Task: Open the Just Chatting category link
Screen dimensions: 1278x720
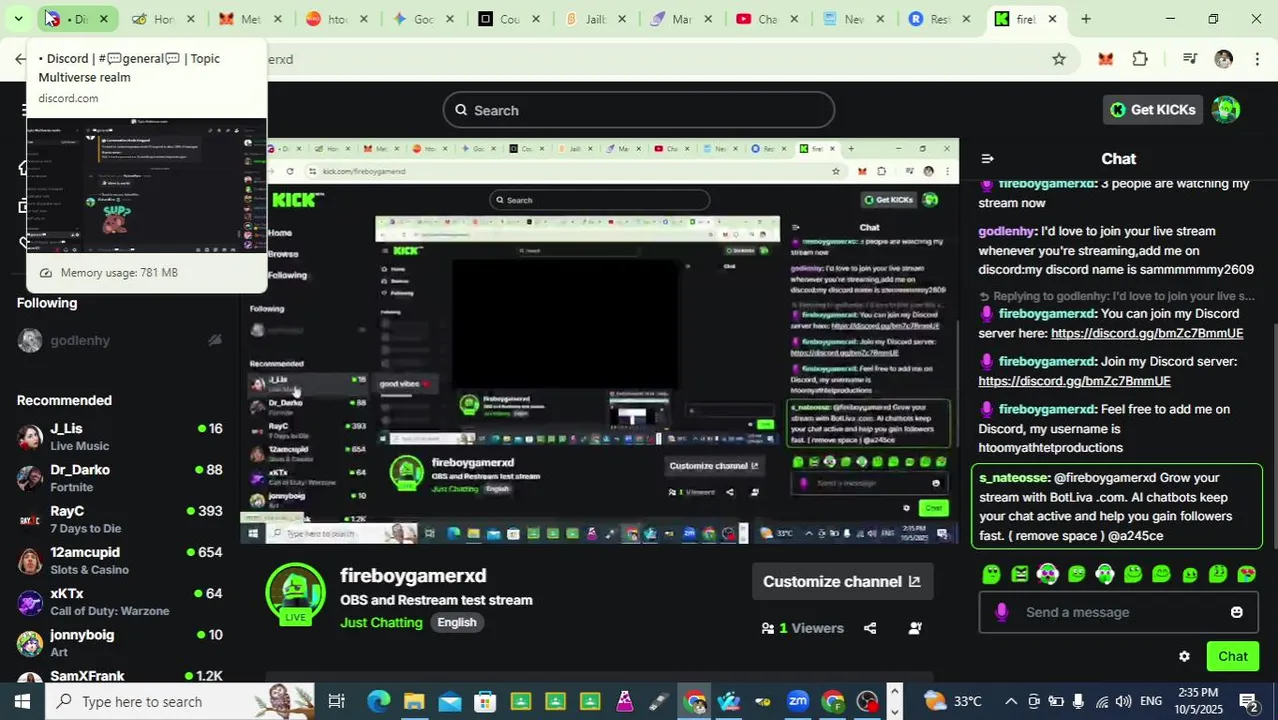Action: click(381, 622)
